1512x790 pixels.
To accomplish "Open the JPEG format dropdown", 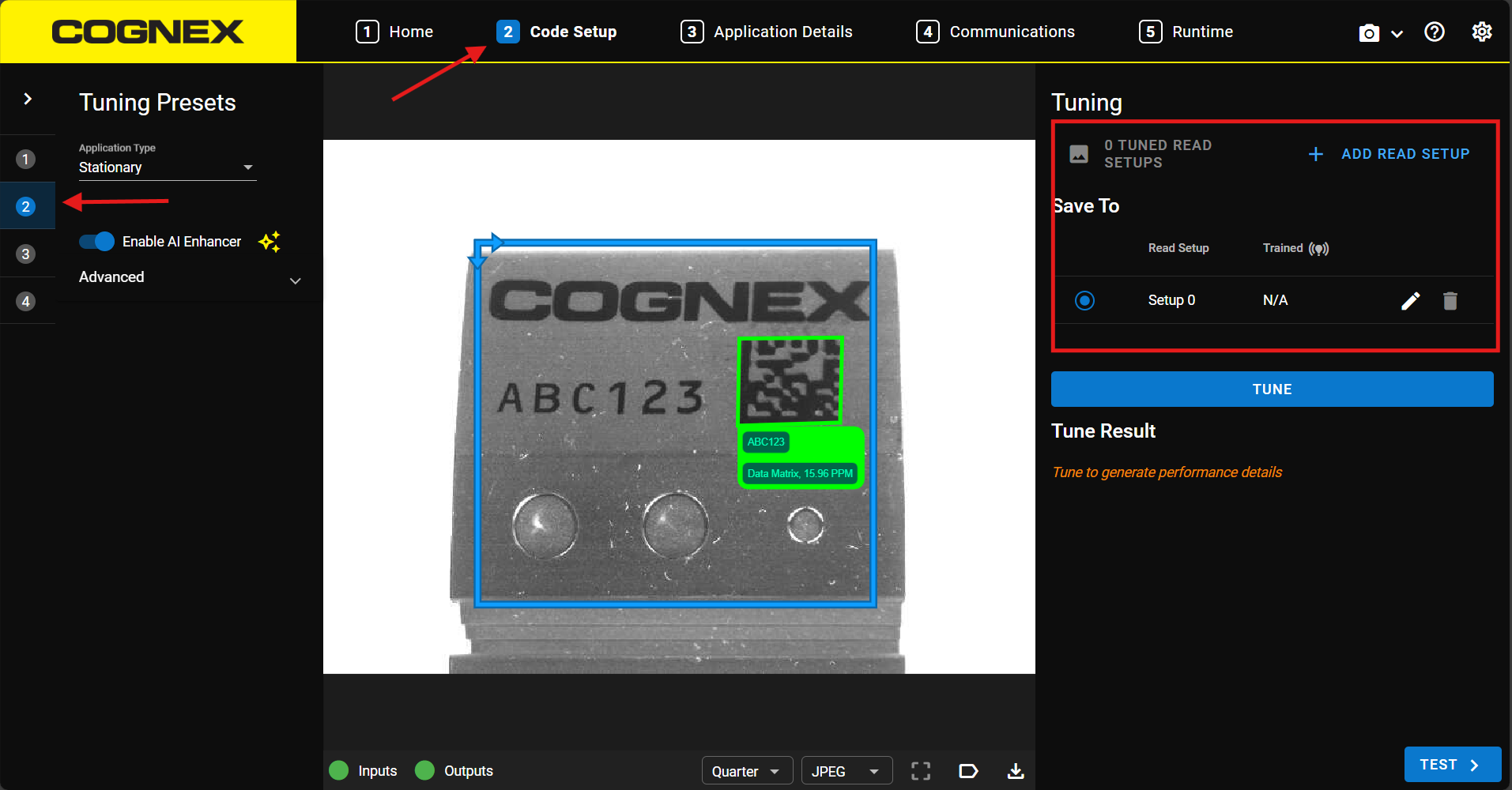I will 846,771.
